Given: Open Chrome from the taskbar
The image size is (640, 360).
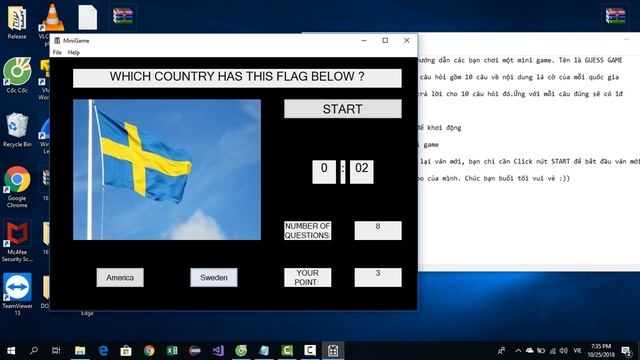Looking at the screenshot, I should pos(149,351).
